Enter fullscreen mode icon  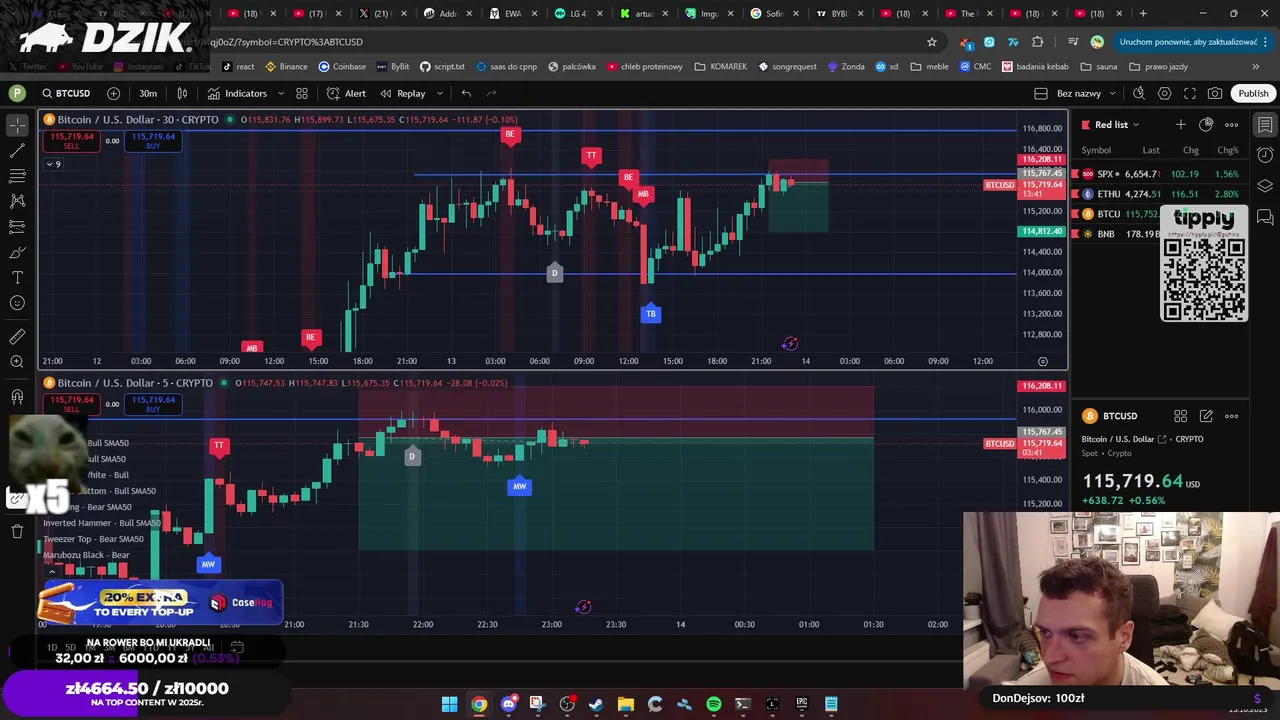tap(1190, 93)
